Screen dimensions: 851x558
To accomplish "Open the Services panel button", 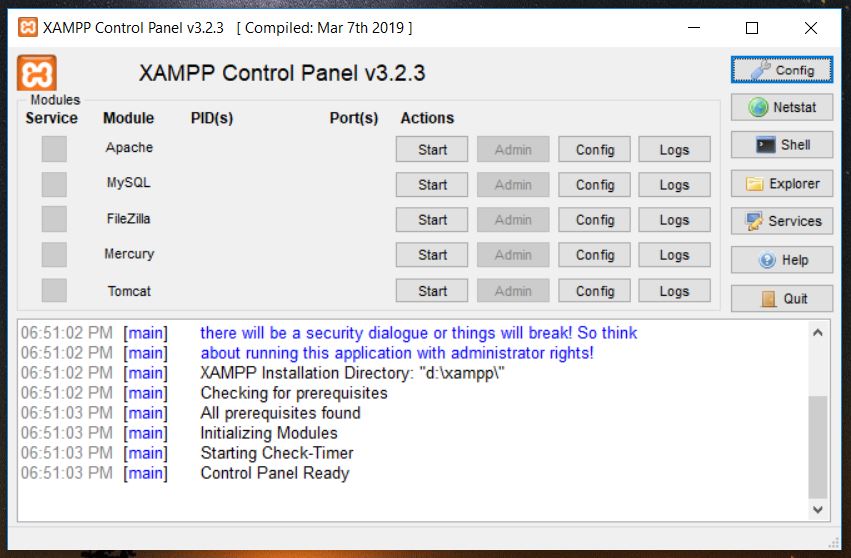I will pyautogui.click(x=782, y=221).
